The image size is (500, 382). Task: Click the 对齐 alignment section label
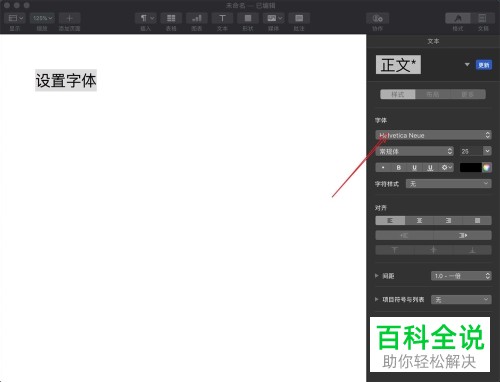click(x=381, y=208)
